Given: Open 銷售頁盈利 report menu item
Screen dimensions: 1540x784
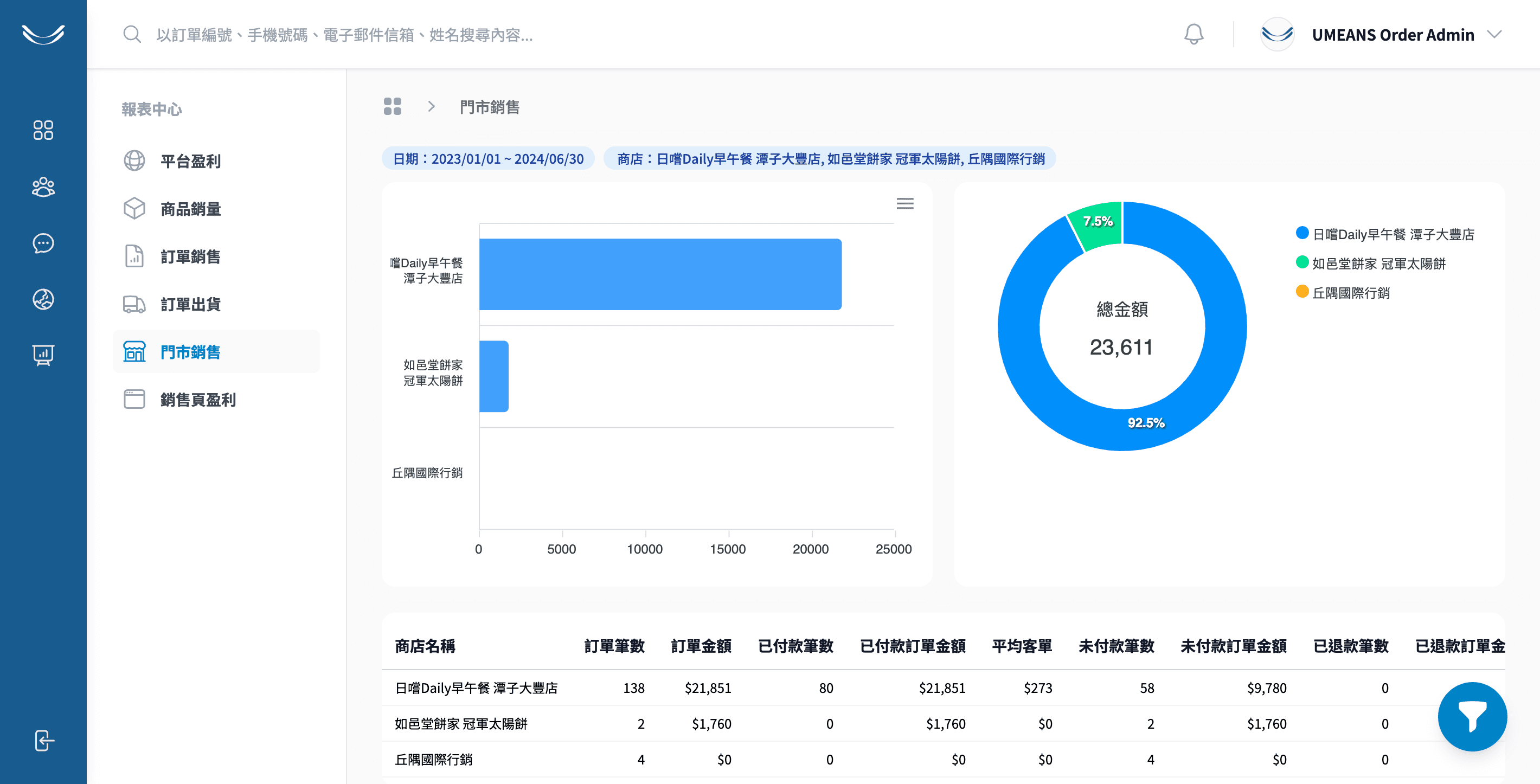Looking at the screenshot, I should tap(197, 400).
